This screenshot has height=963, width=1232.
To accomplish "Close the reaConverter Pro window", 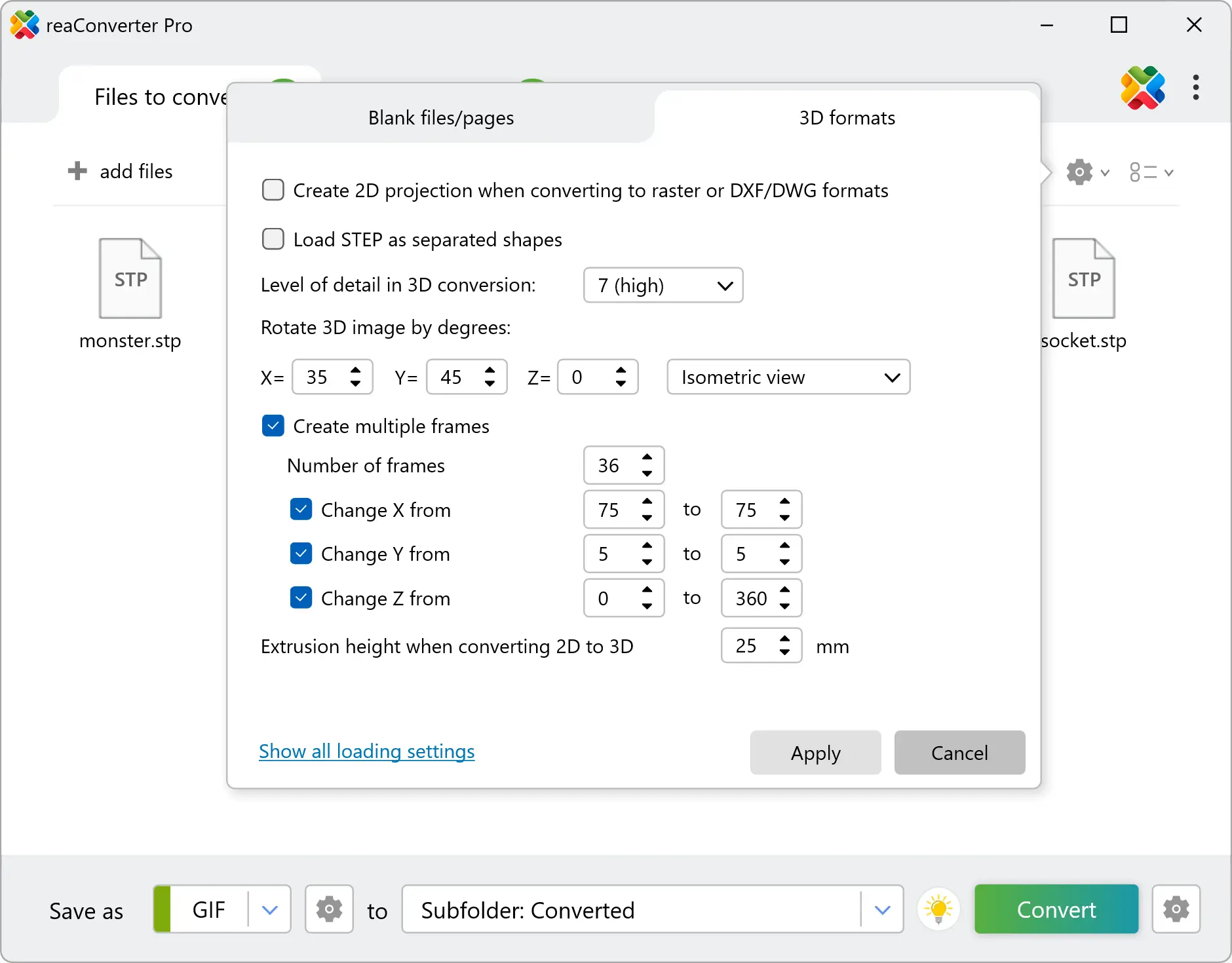I will pyautogui.click(x=1194, y=25).
